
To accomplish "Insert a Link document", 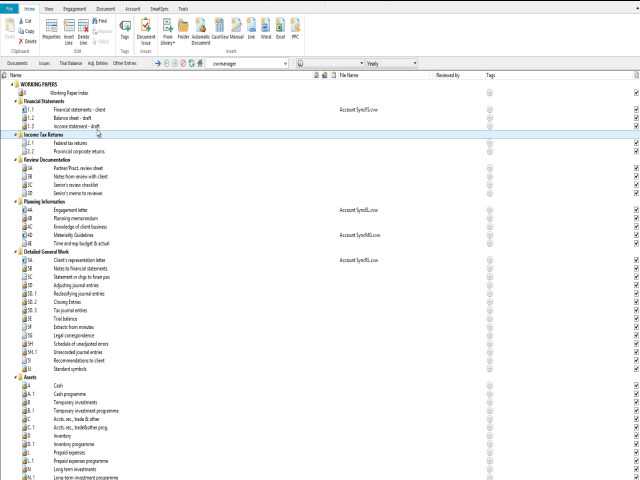I will pos(251,29).
